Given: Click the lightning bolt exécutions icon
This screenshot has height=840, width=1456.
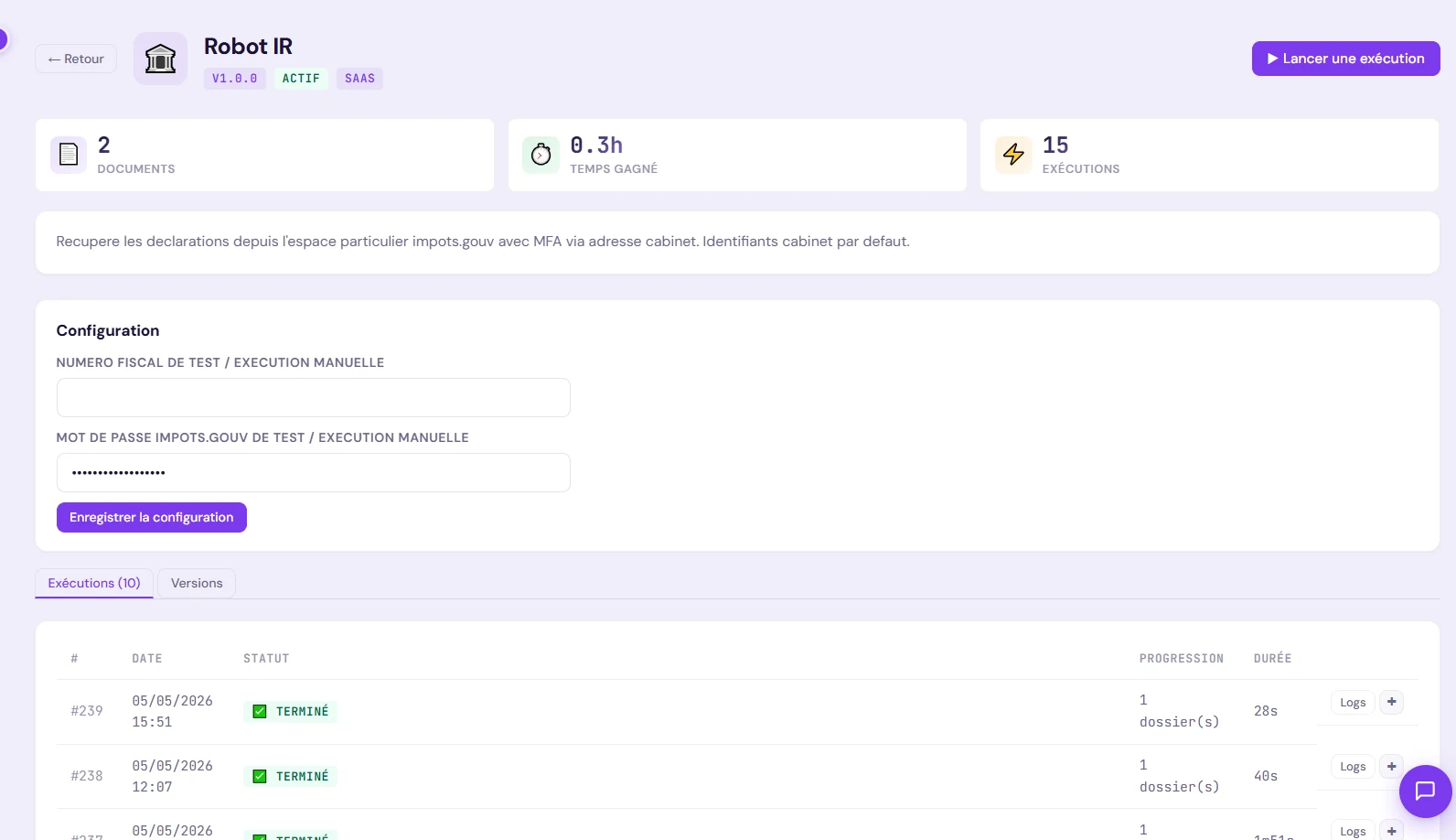Looking at the screenshot, I should (x=1013, y=155).
